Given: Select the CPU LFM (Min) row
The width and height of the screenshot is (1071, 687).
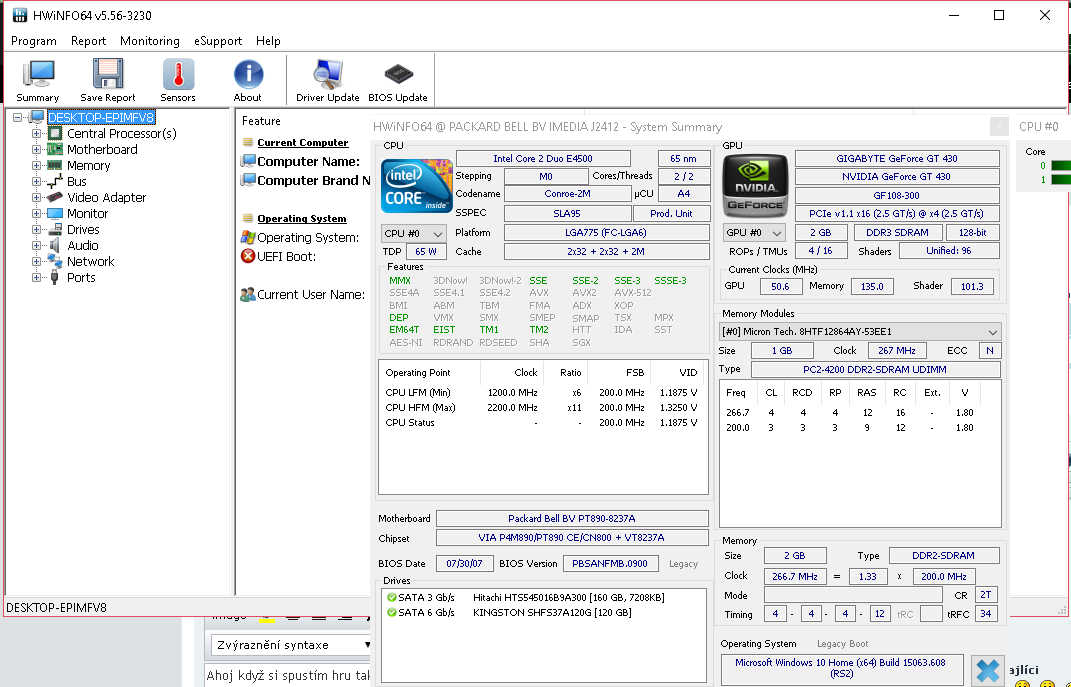Looking at the screenshot, I should [542, 393].
